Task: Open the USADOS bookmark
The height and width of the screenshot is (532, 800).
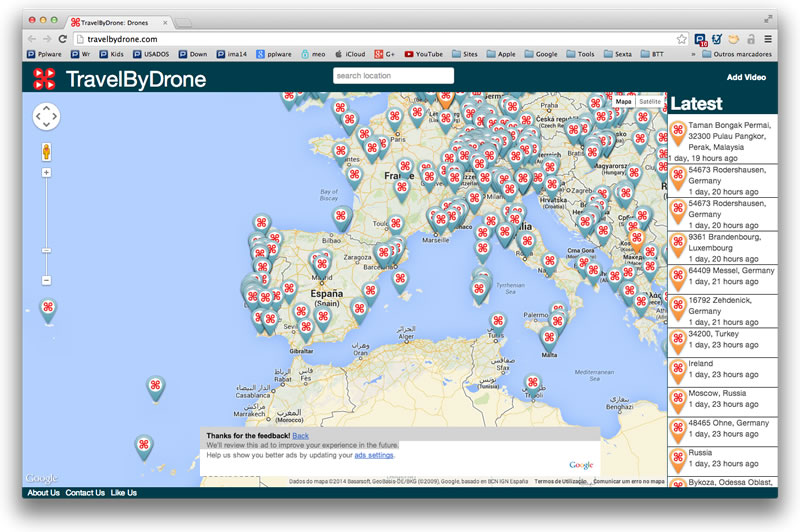Action: [151, 54]
